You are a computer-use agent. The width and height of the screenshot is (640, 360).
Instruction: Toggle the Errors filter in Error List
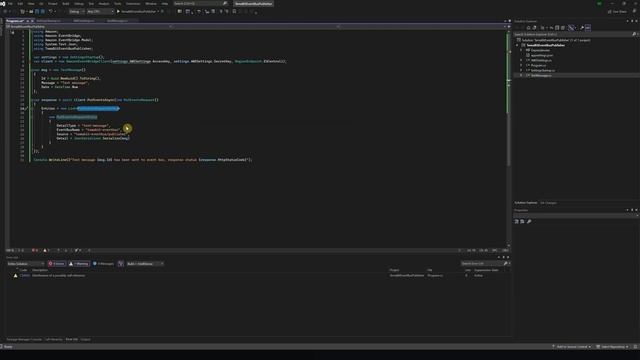coord(56,264)
